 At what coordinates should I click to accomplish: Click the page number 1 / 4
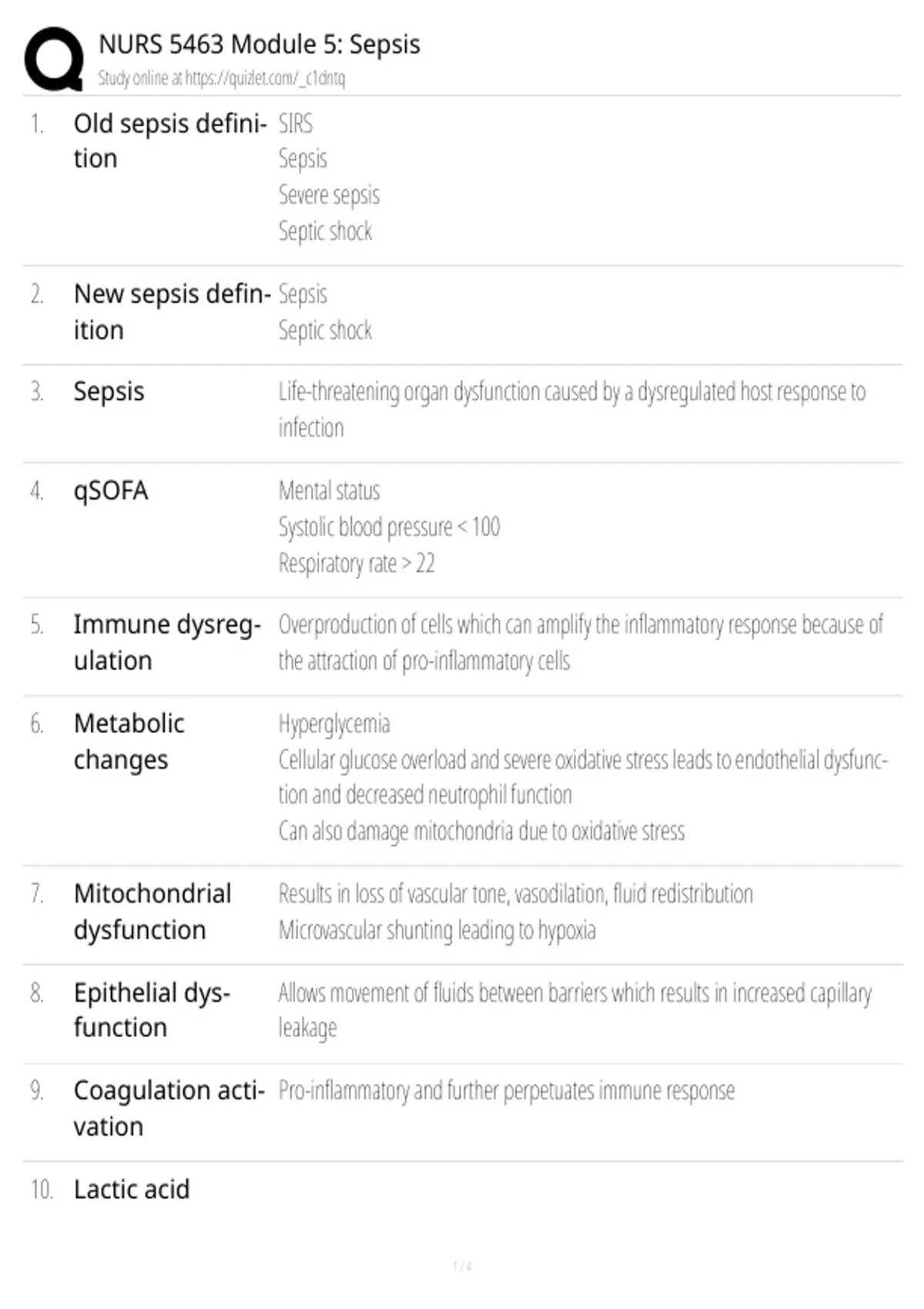pos(462,1266)
